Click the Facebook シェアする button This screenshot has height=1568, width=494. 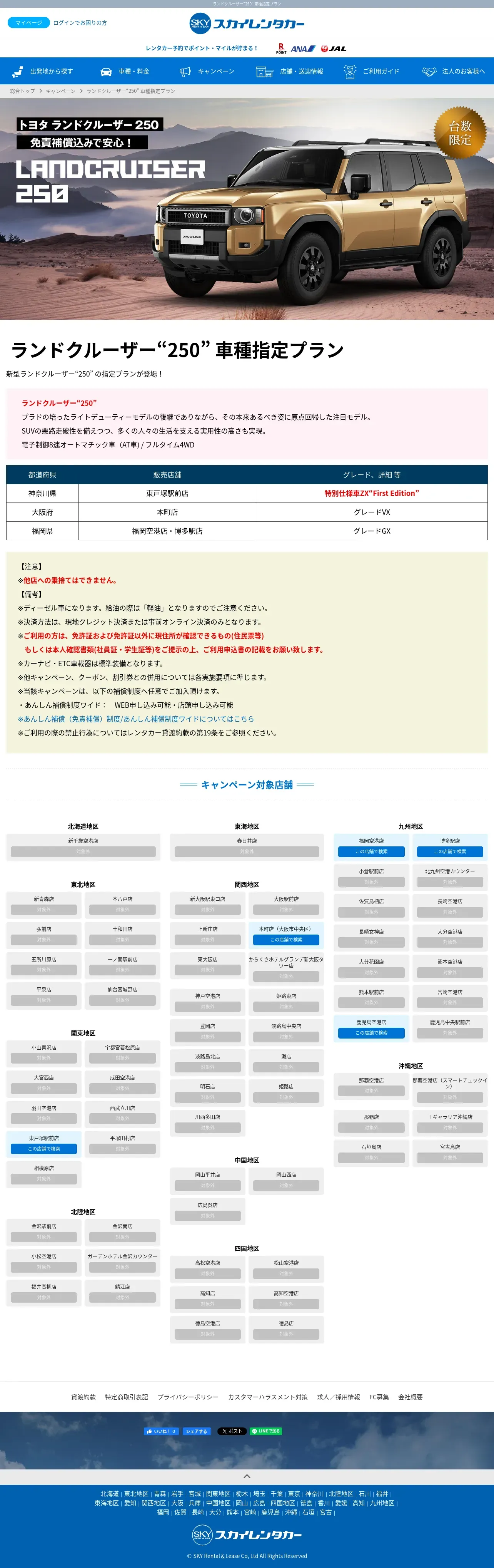tap(197, 1431)
